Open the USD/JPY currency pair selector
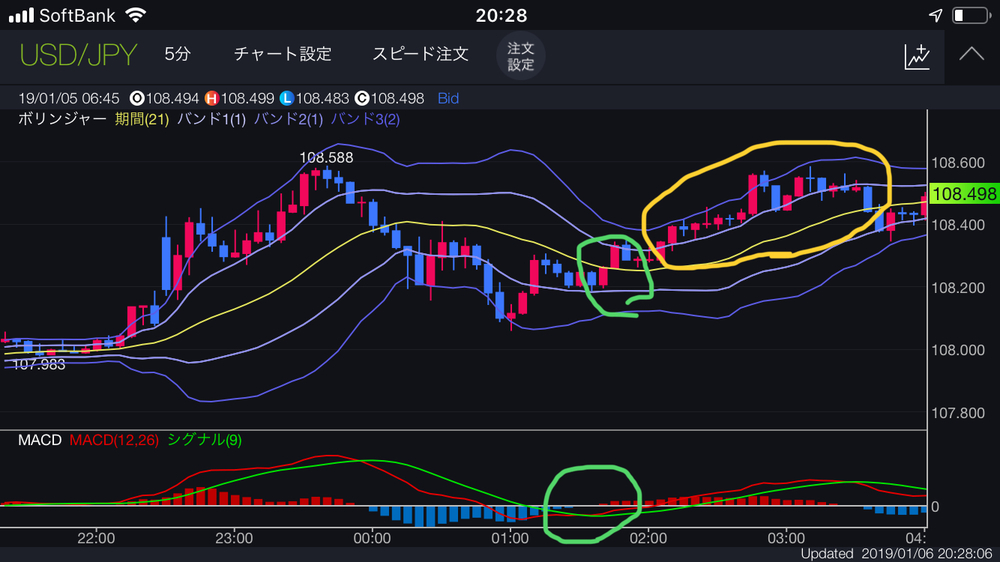 click(78, 55)
